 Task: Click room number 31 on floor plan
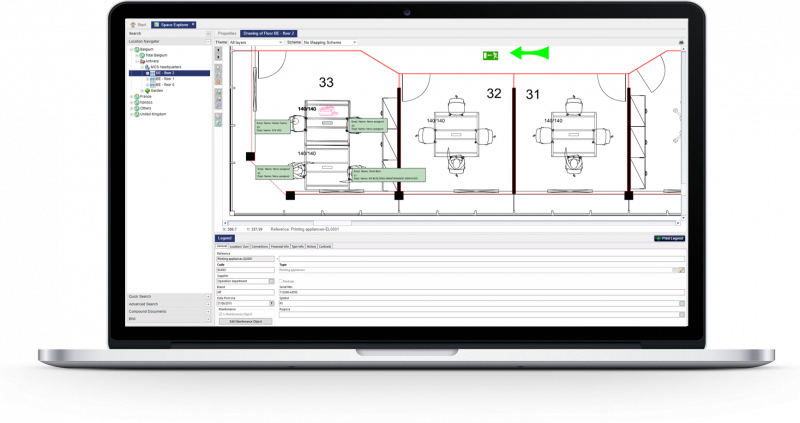[533, 94]
